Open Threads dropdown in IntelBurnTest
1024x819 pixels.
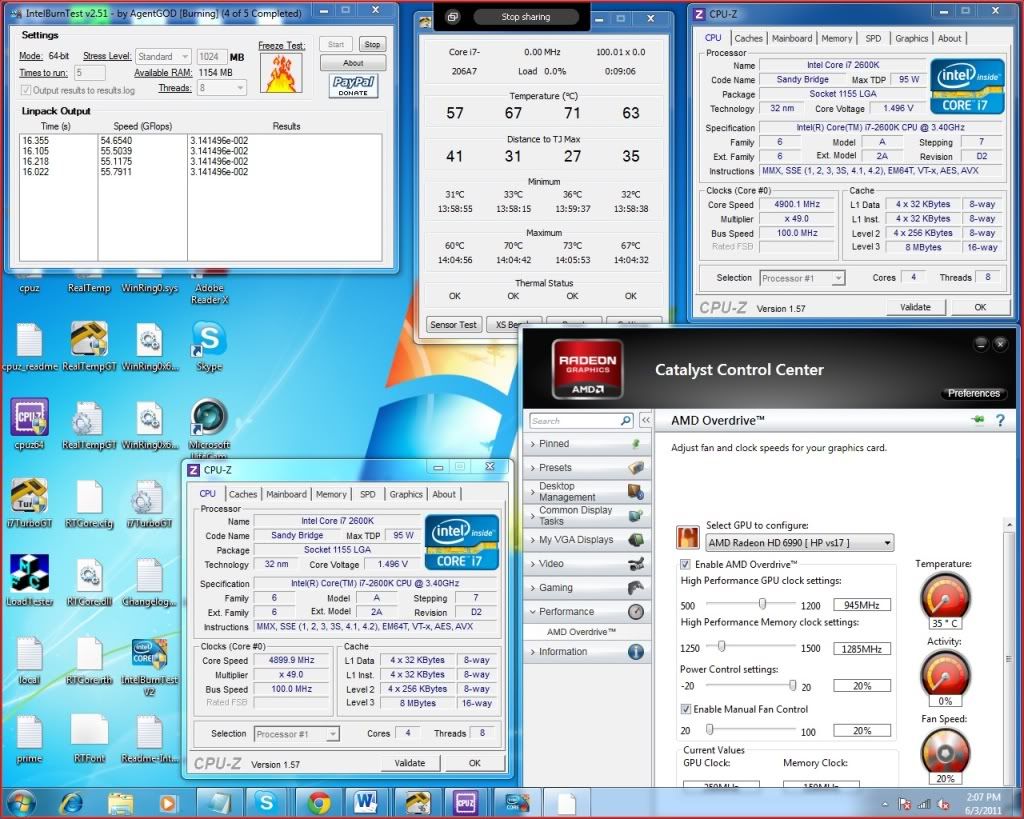(x=222, y=88)
